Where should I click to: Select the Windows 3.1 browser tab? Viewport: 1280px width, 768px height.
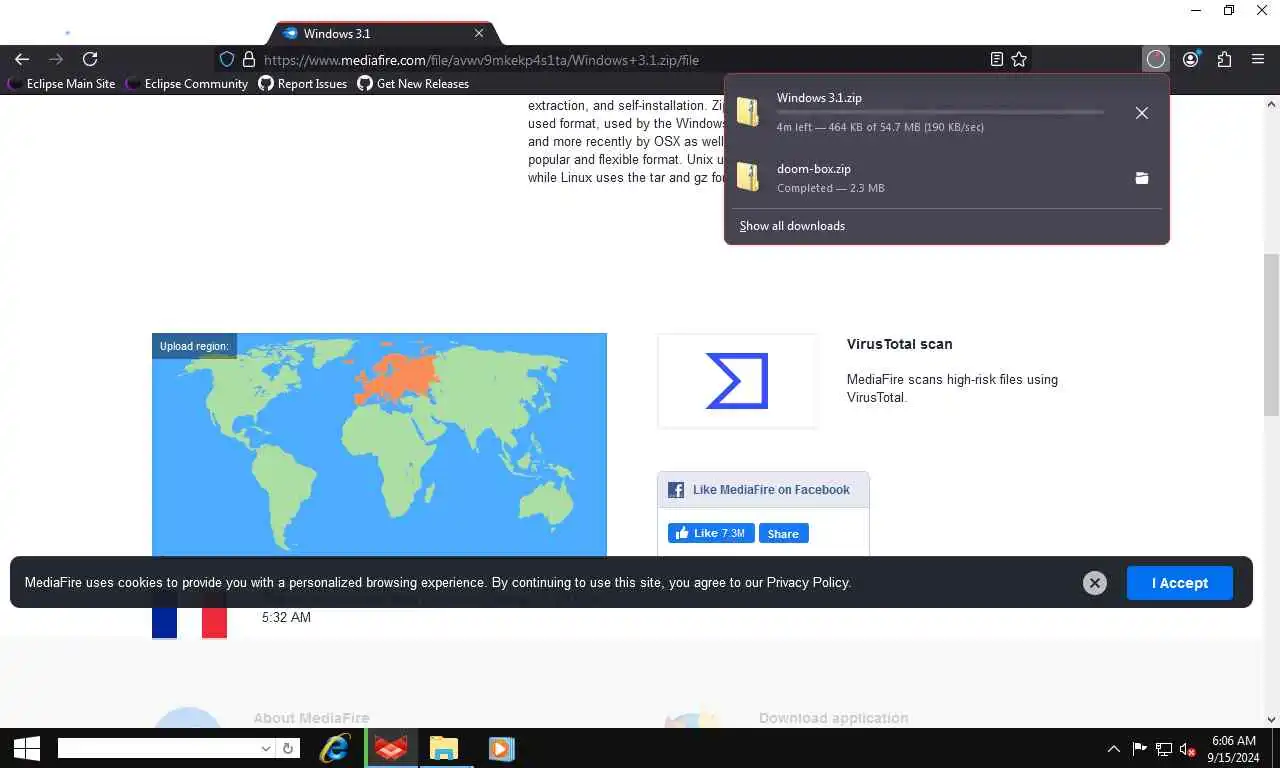[x=385, y=33]
